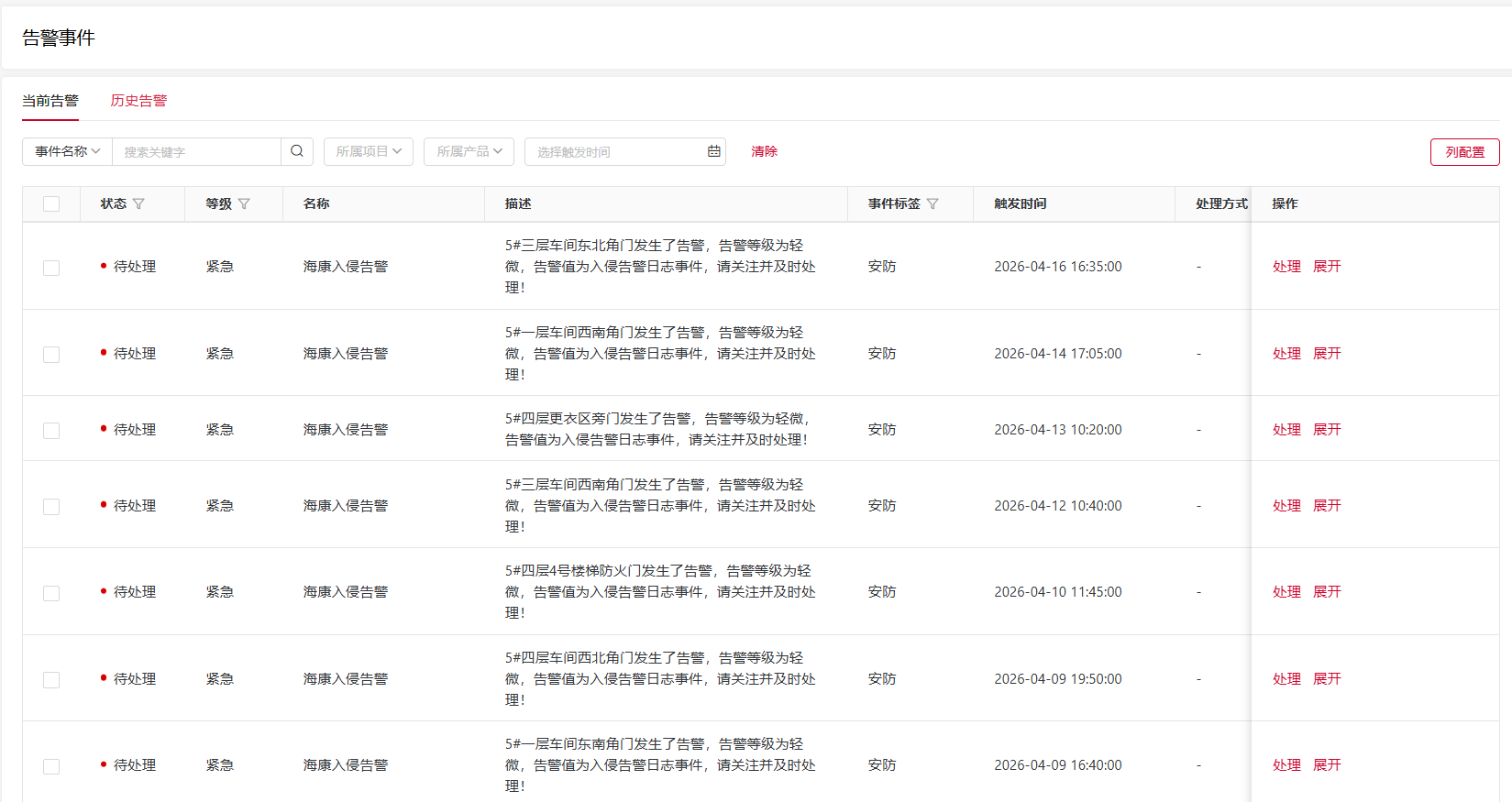Click description starting 5#三层车间东北角门
The height and width of the screenshot is (802, 1512).
660,267
